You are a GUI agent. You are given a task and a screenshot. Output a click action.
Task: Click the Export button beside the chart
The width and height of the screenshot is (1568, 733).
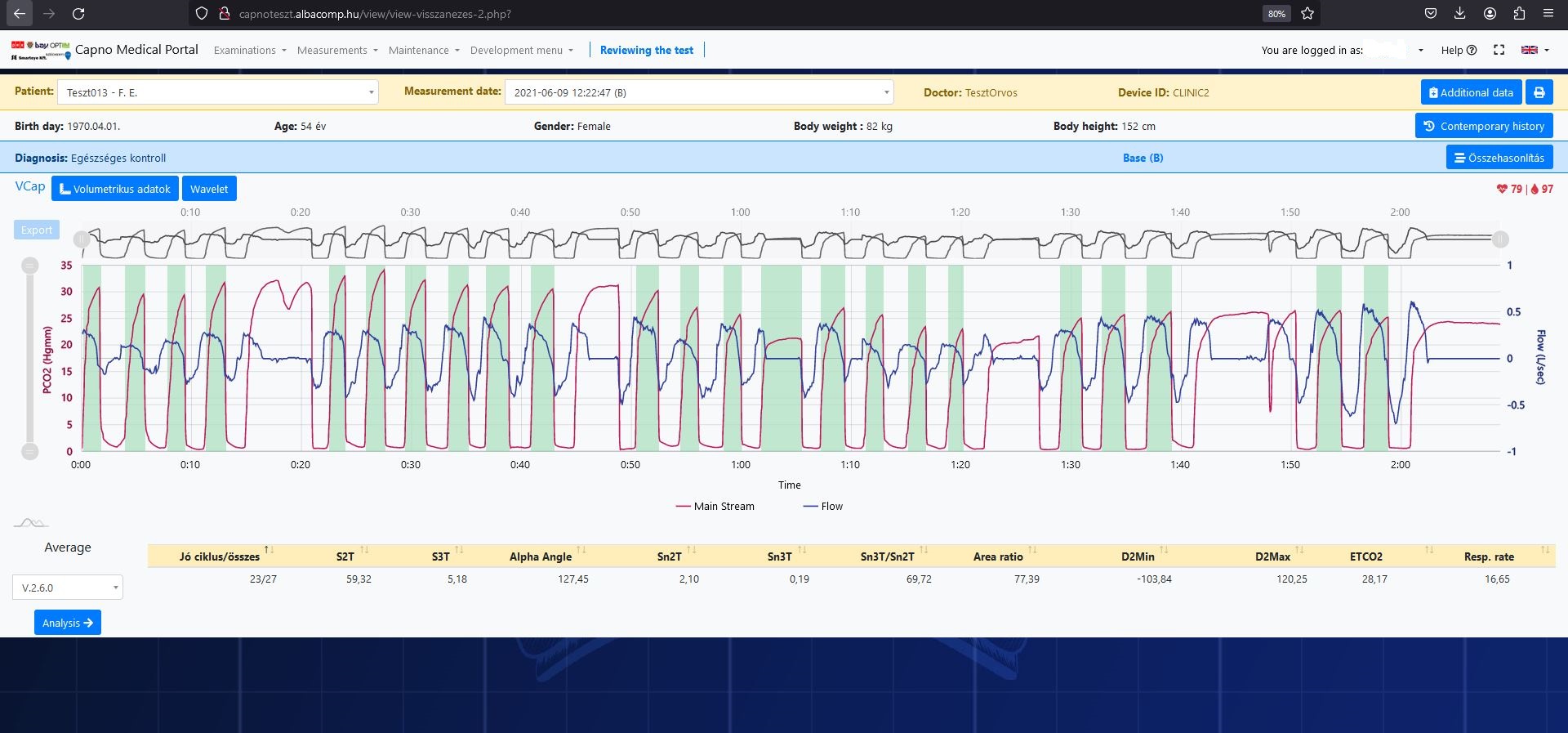point(37,230)
